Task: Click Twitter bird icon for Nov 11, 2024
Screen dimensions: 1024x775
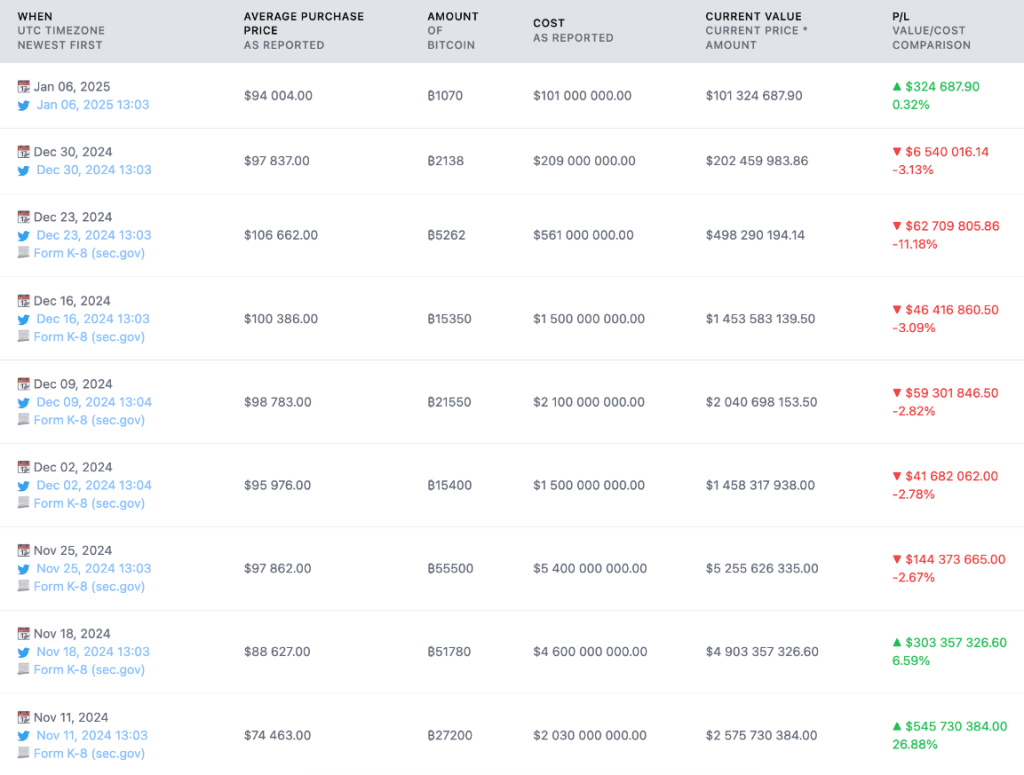Action: coord(24,736)
